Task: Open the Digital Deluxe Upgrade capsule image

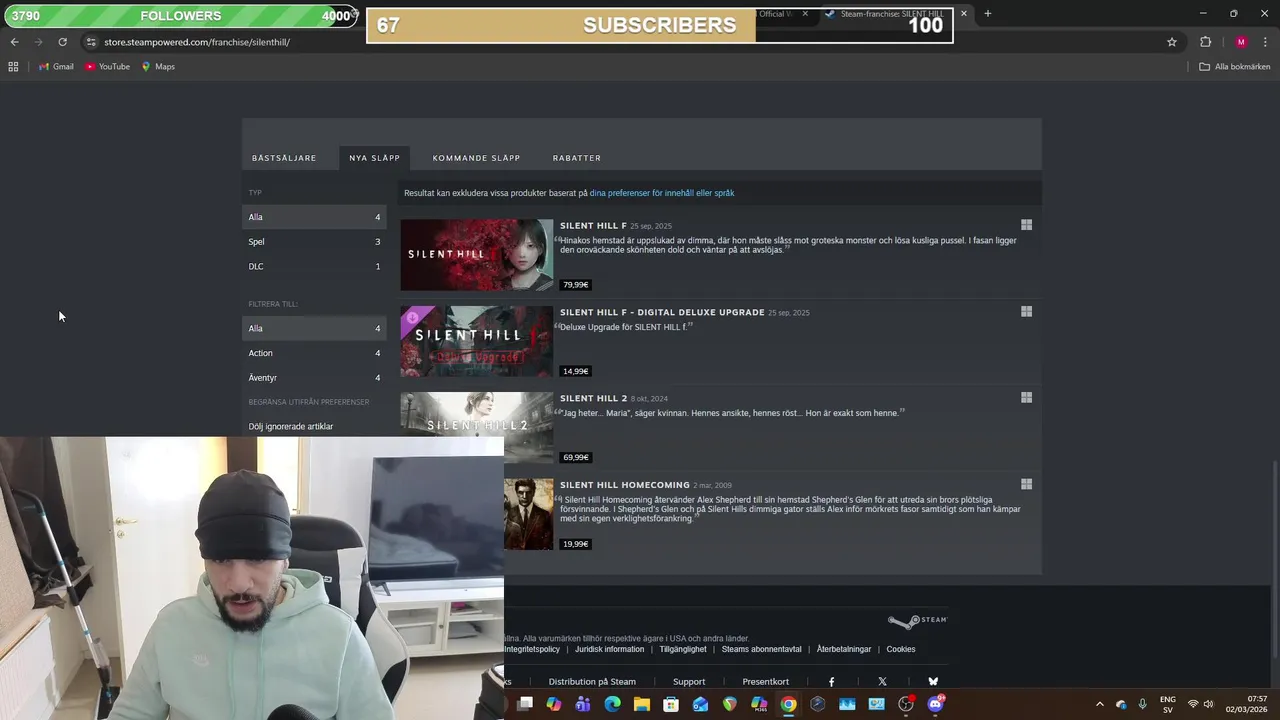Action: (x=476, y=341)
